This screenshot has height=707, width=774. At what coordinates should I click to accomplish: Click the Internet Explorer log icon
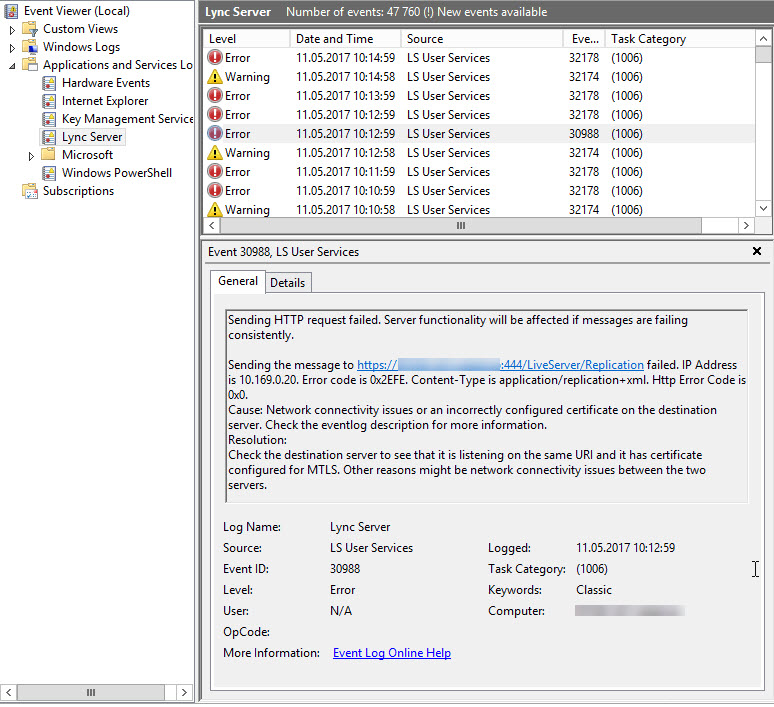tap(49, 101)
